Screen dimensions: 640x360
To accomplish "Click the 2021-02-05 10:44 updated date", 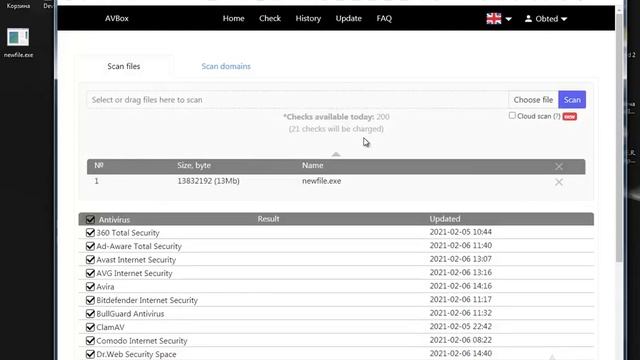I will point(460,232).
